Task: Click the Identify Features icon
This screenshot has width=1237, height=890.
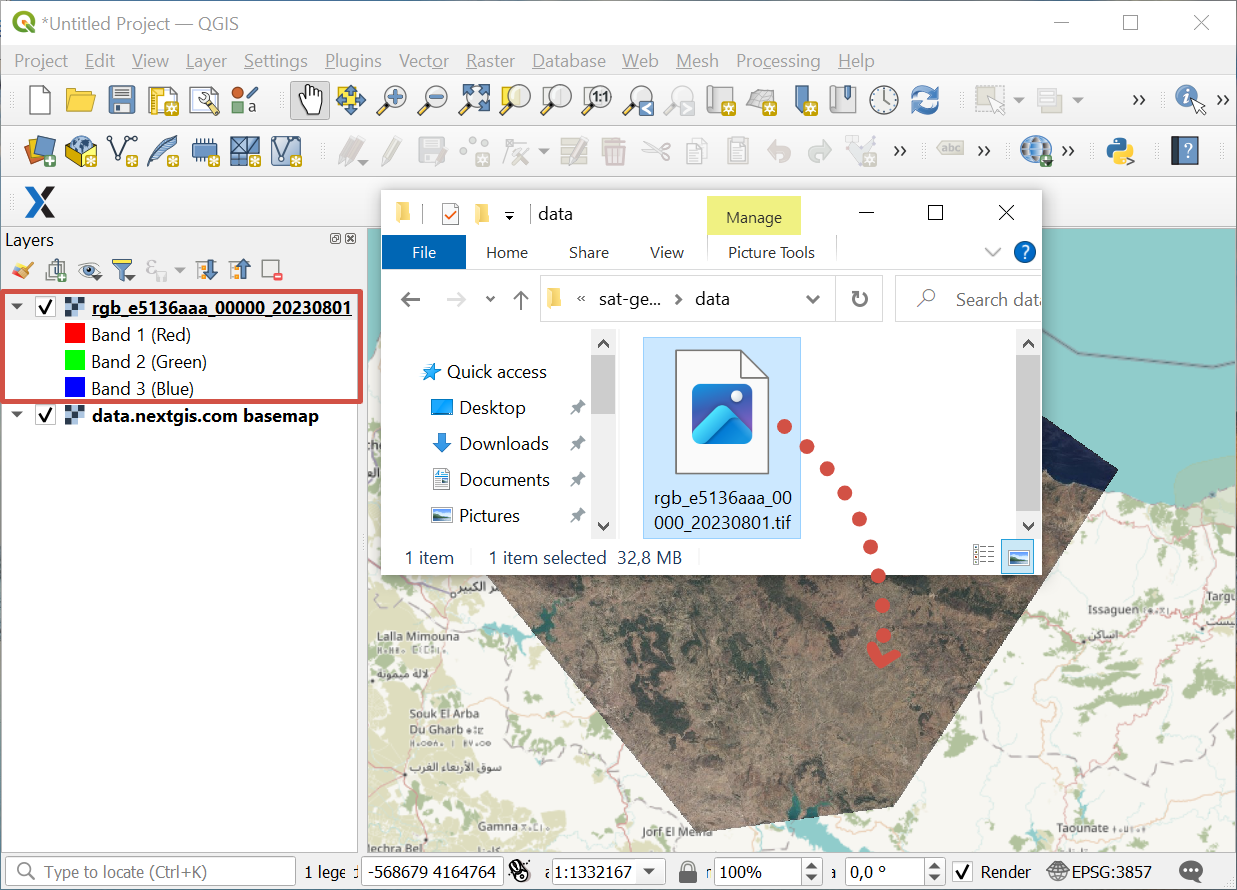Action: click(x=1187, y=98)
